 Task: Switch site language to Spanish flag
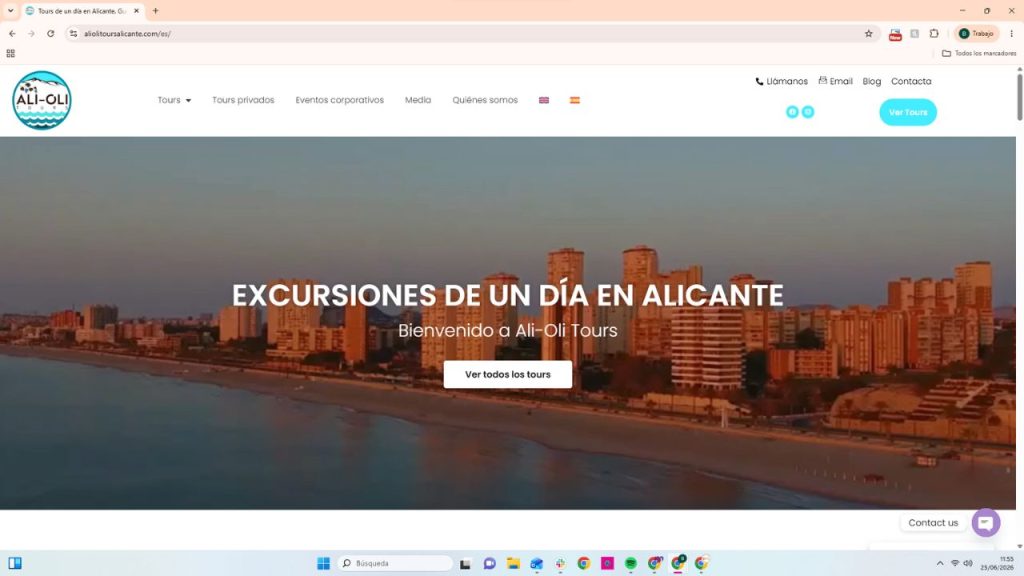(575, 100)
